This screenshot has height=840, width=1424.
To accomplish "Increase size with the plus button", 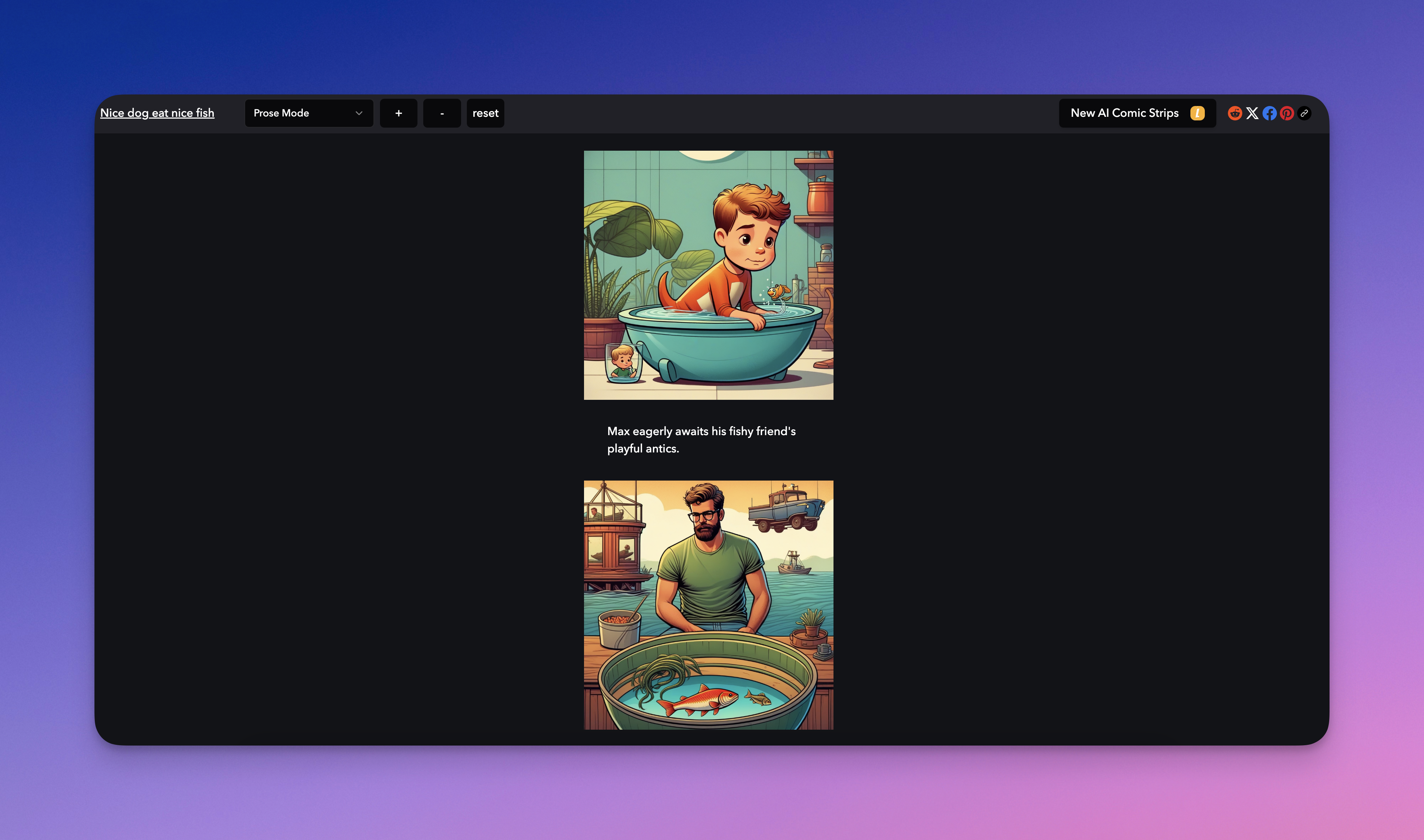I will click(398, 113).
